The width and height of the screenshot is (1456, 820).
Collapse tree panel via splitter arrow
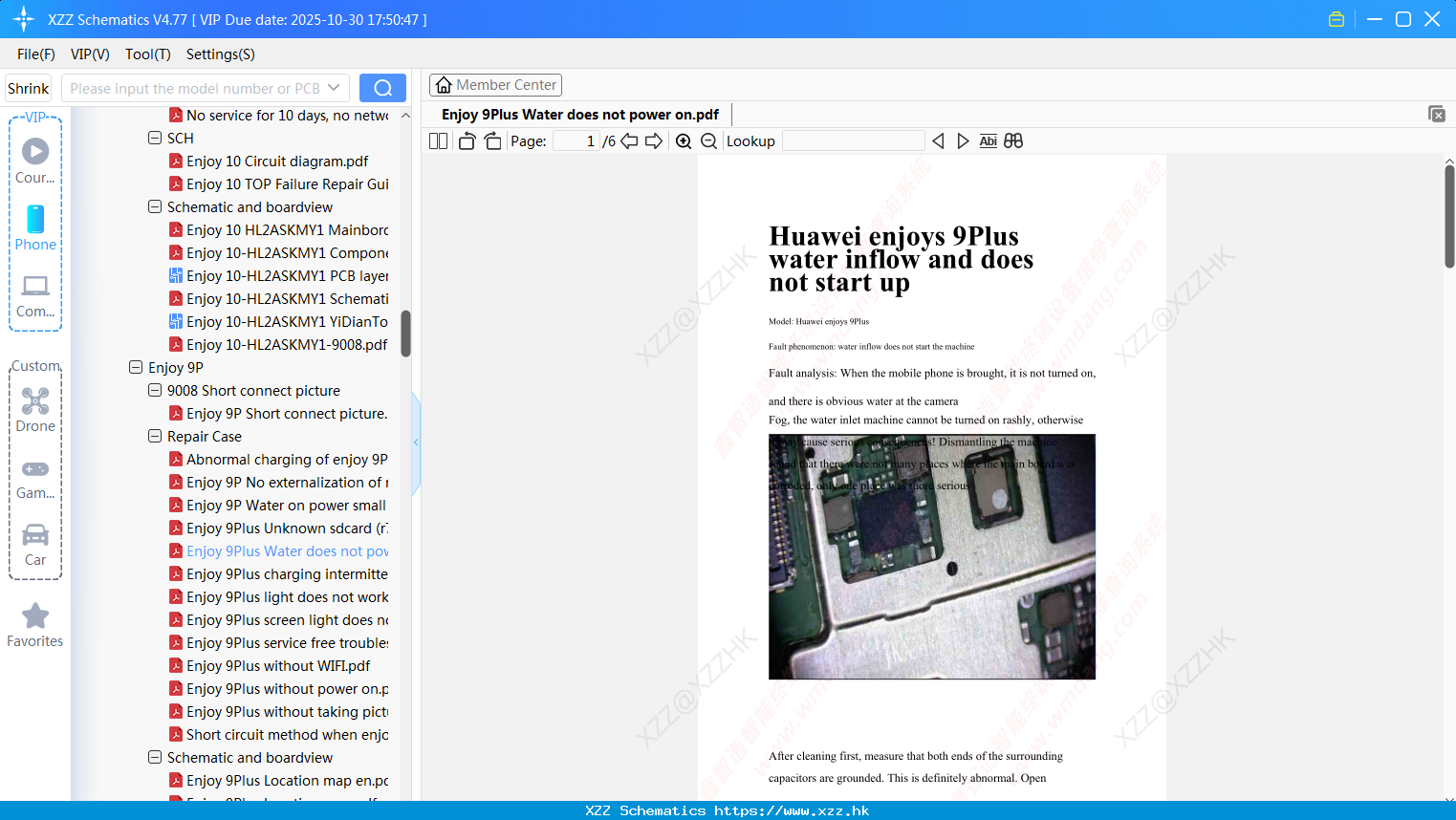click(416, 442)
